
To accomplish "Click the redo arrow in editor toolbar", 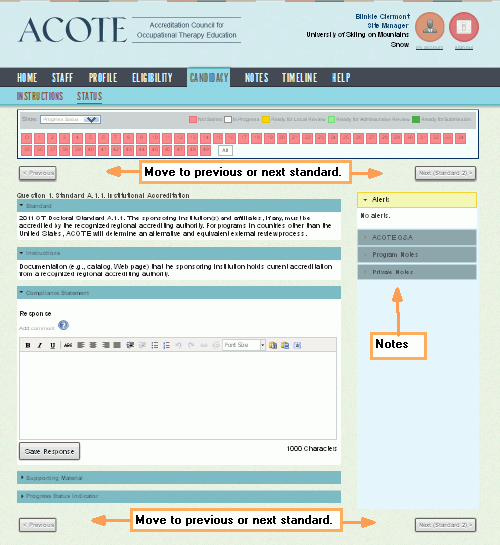I will [191, 345].
